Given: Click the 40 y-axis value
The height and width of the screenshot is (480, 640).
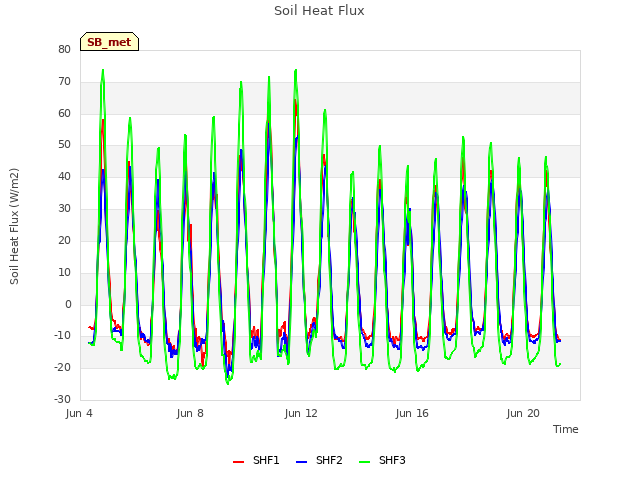Looking at the screenshot, I should pyautogui.click(x=64, y=177).
